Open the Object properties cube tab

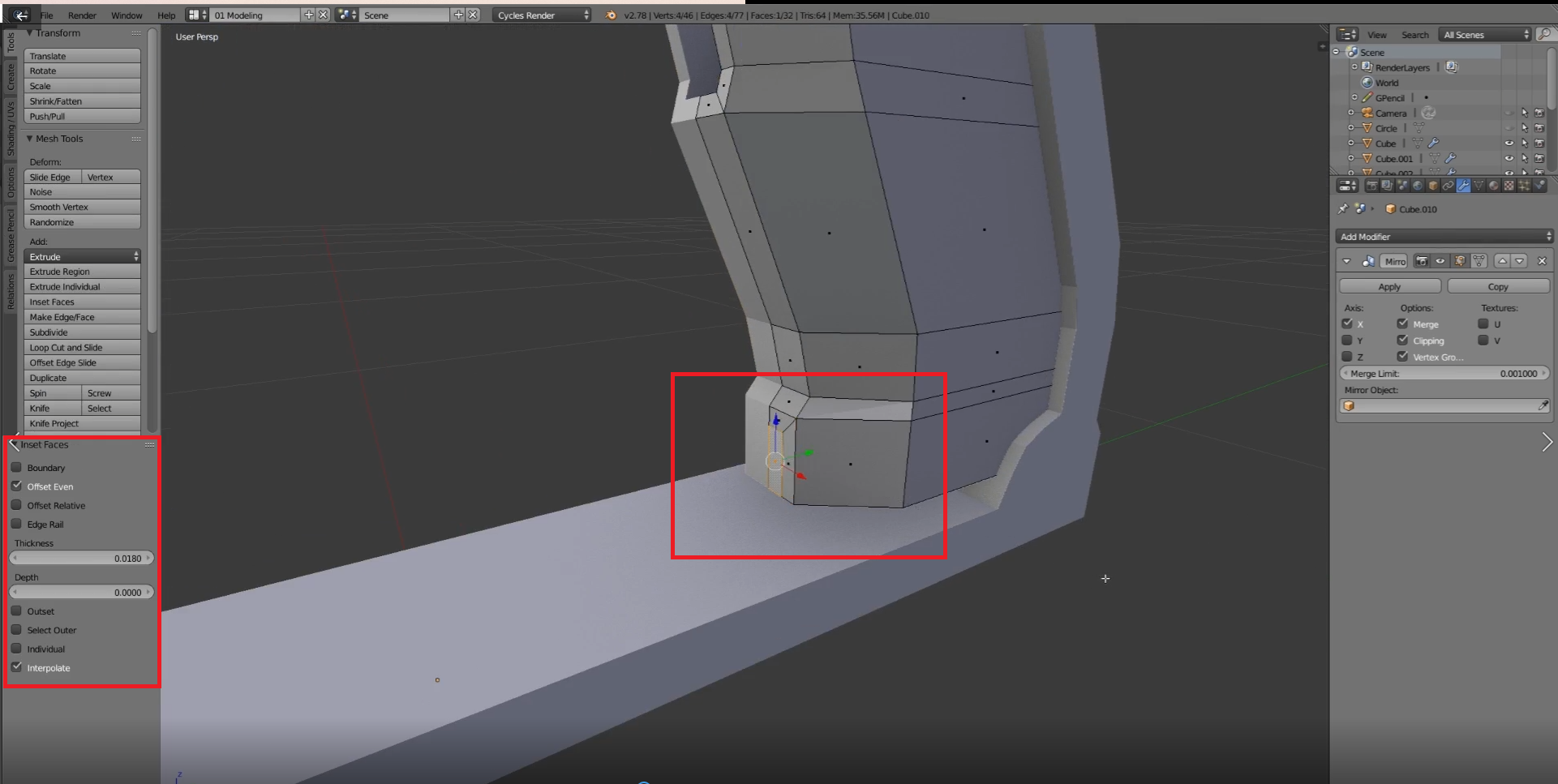tap(1433, 186)
